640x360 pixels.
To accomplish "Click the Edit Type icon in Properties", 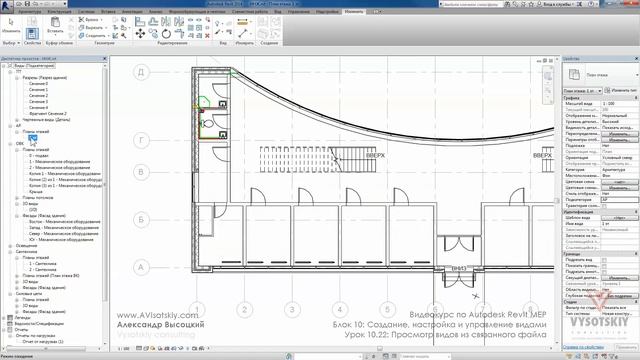I will click(607, 90).
